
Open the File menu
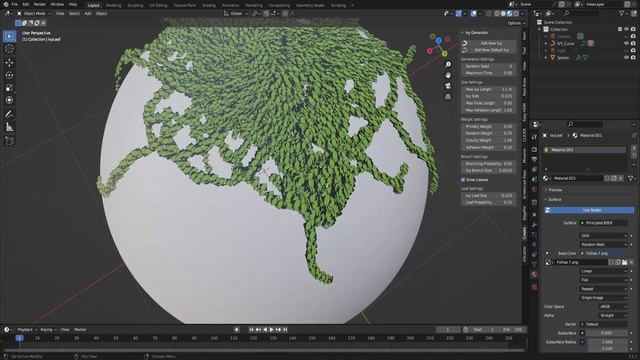(x=15, y=4)
